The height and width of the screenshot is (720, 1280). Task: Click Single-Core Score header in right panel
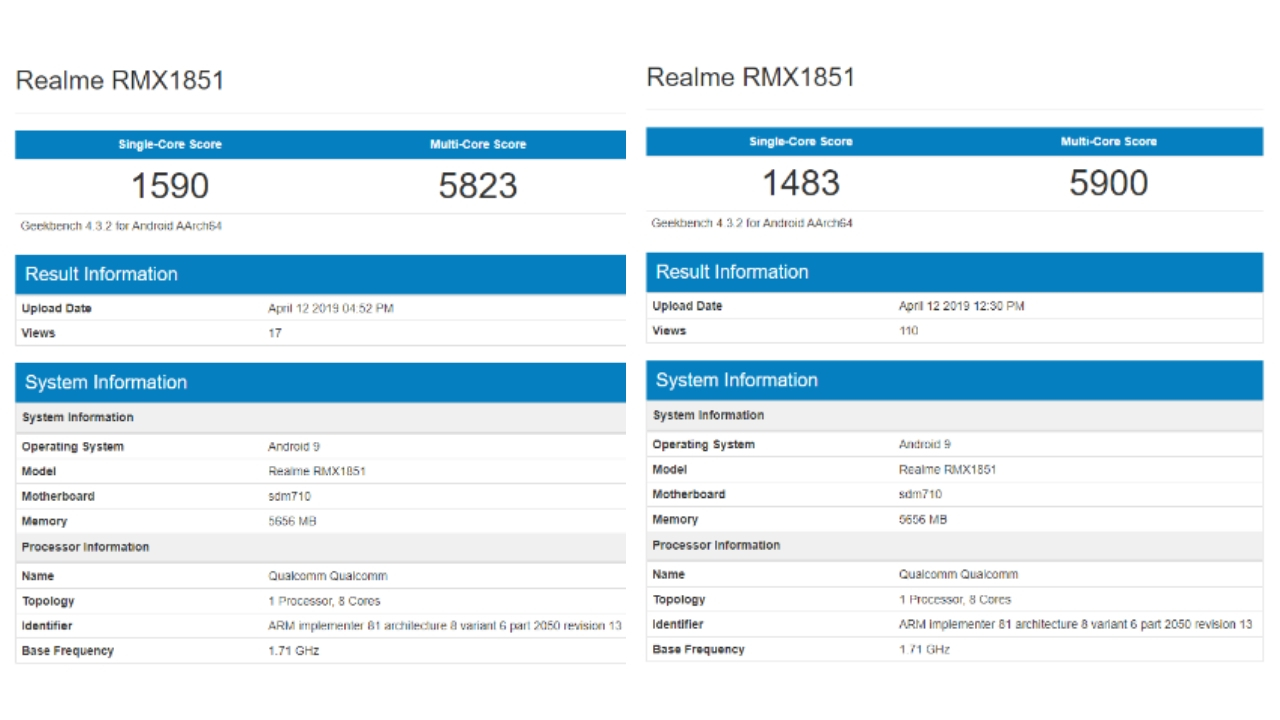click(x=801, y=141)
